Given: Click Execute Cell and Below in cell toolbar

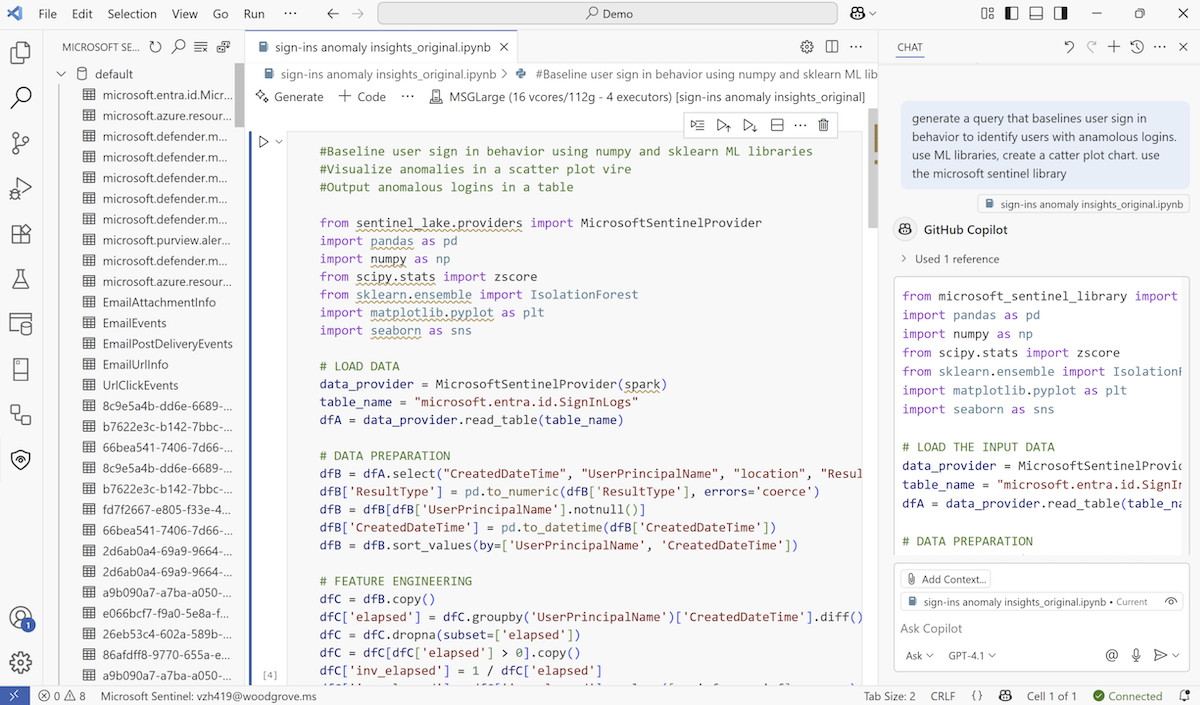Looking at the screenshot, I should pos(750,125).
